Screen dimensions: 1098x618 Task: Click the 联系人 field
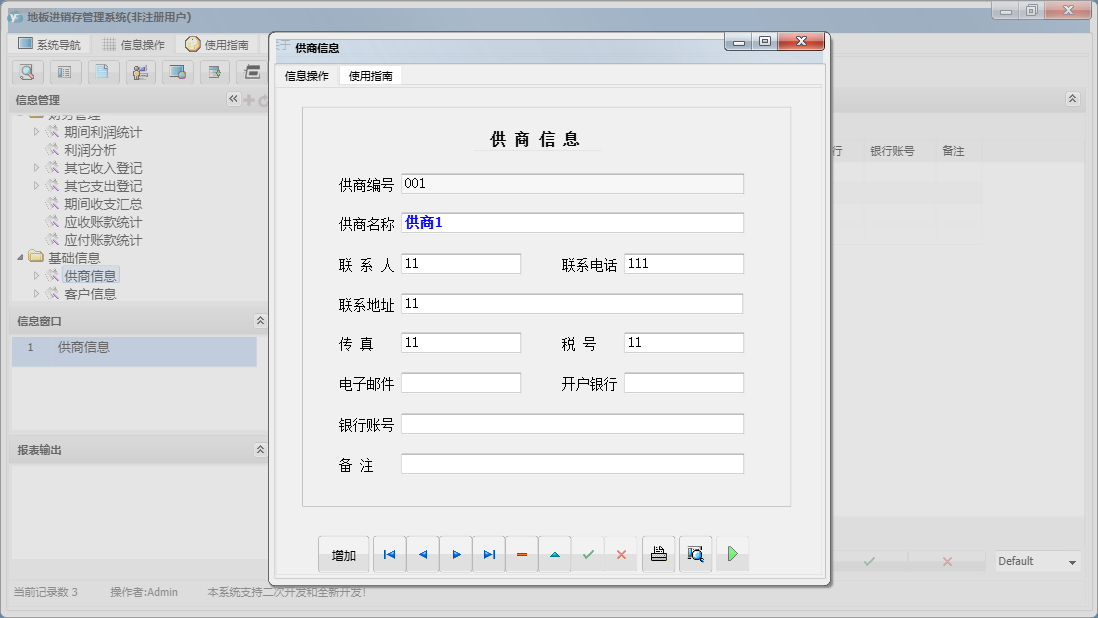(x=461, y=263)
